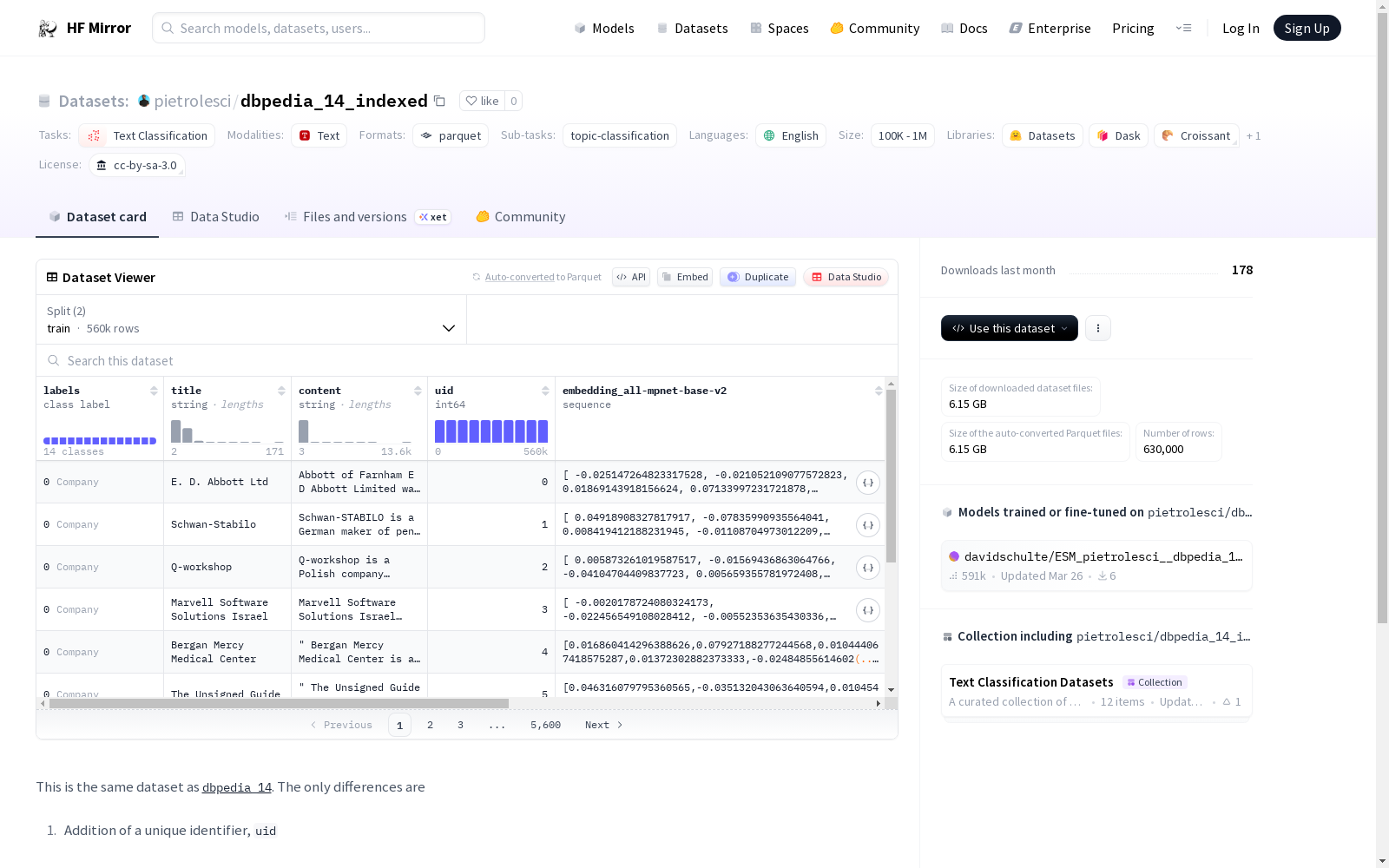Open Spaces in the top navigation
The height and width of the screenshot is (868, 1389).
coord(780,29)
